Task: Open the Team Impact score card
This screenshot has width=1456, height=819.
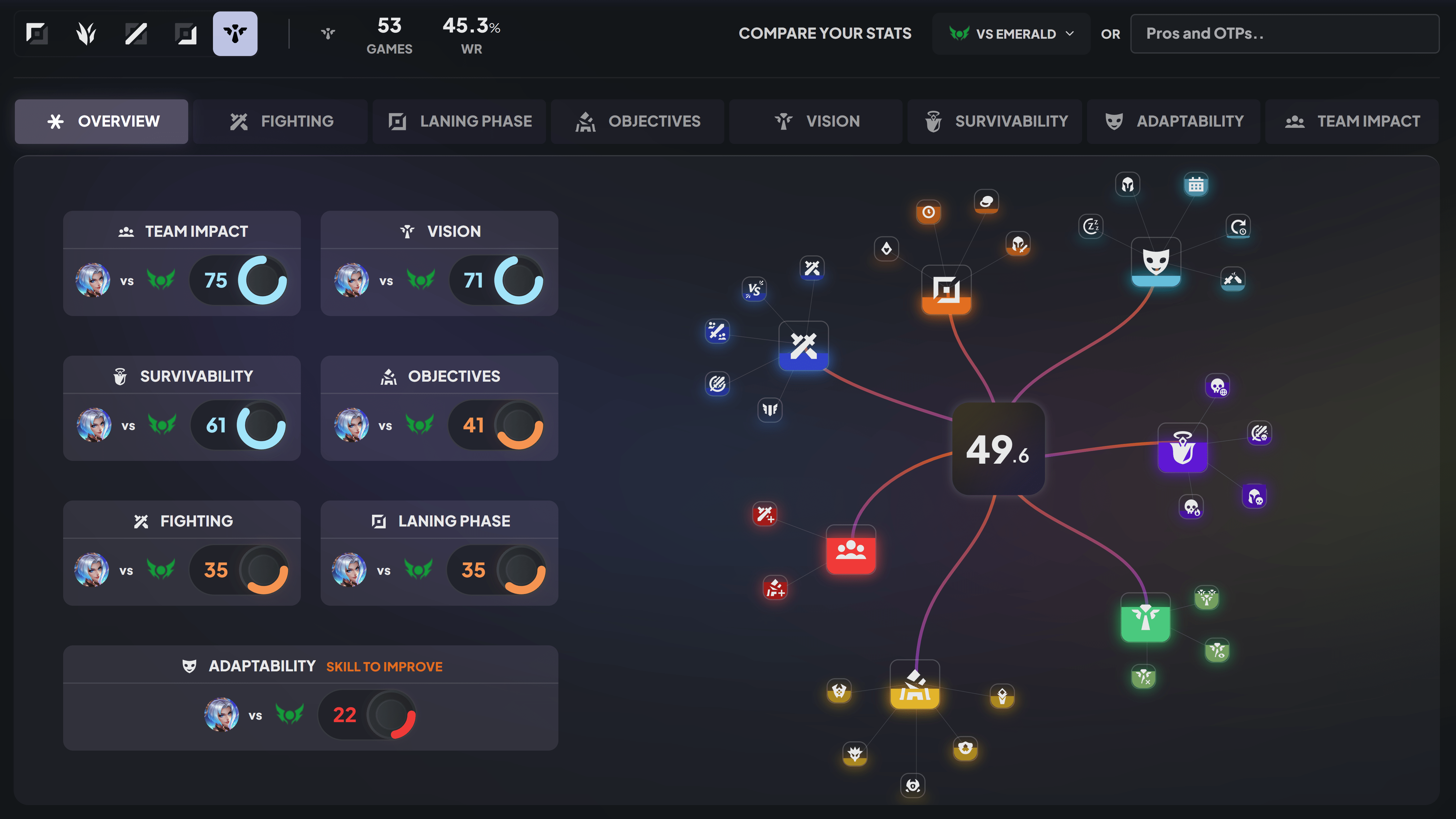Action: tap(181, 263)
